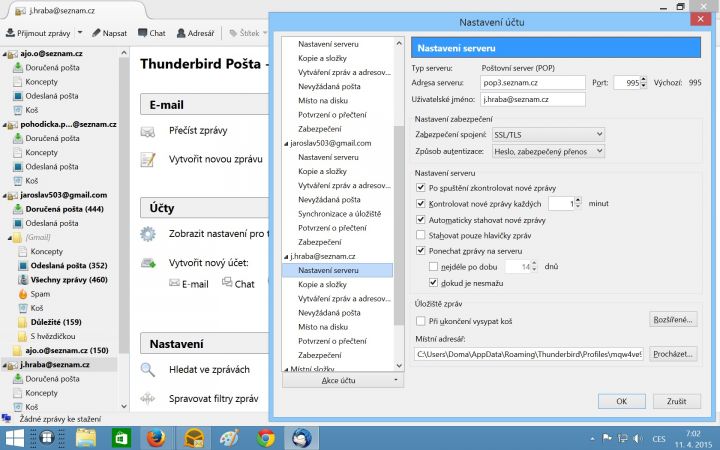Open Paint palette taskbar icon
Screen dimensions: 720x450
229,438
